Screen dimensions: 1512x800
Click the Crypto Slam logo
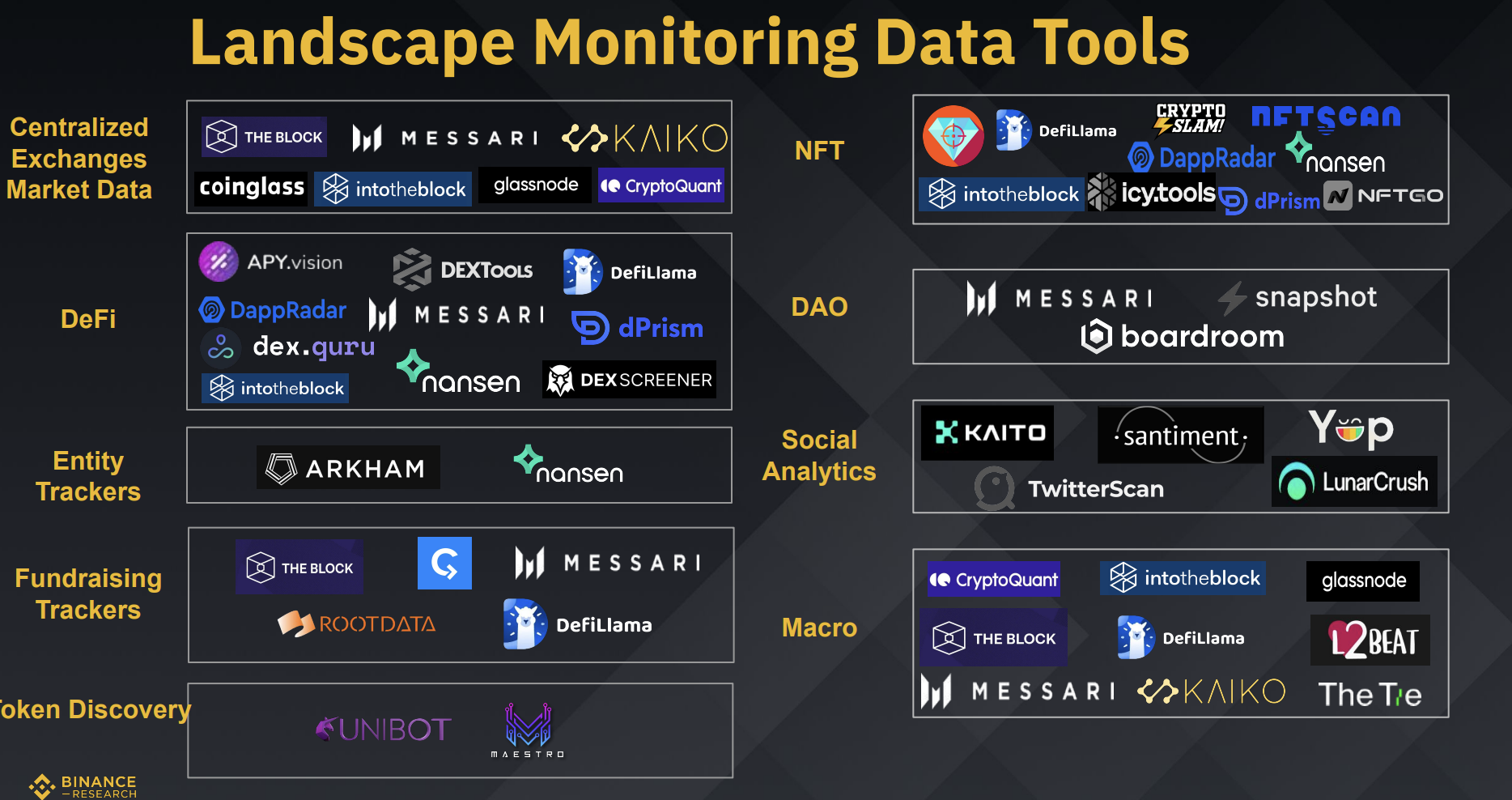tap(1190, 119)
